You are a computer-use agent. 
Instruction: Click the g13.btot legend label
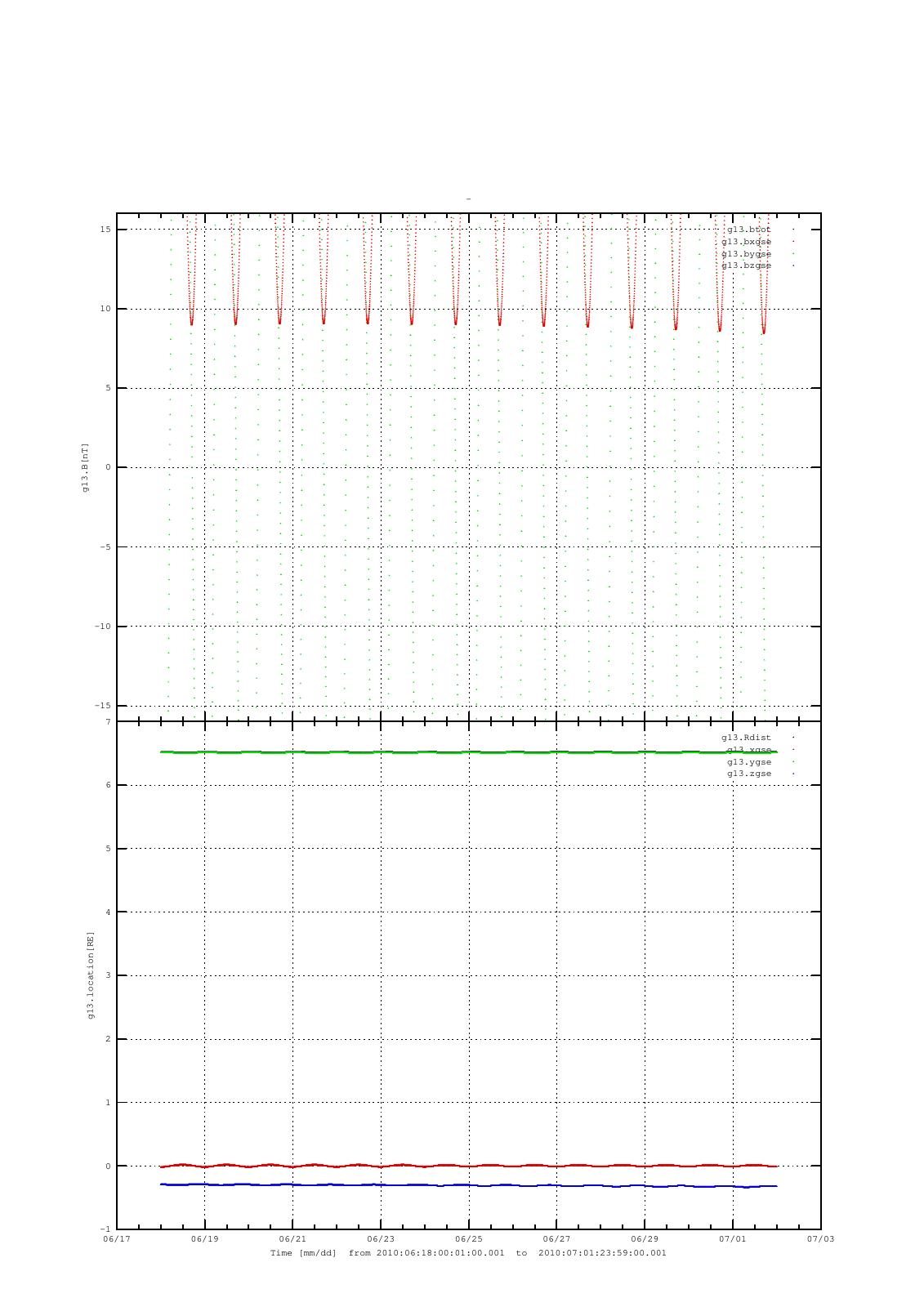point(748,230)
